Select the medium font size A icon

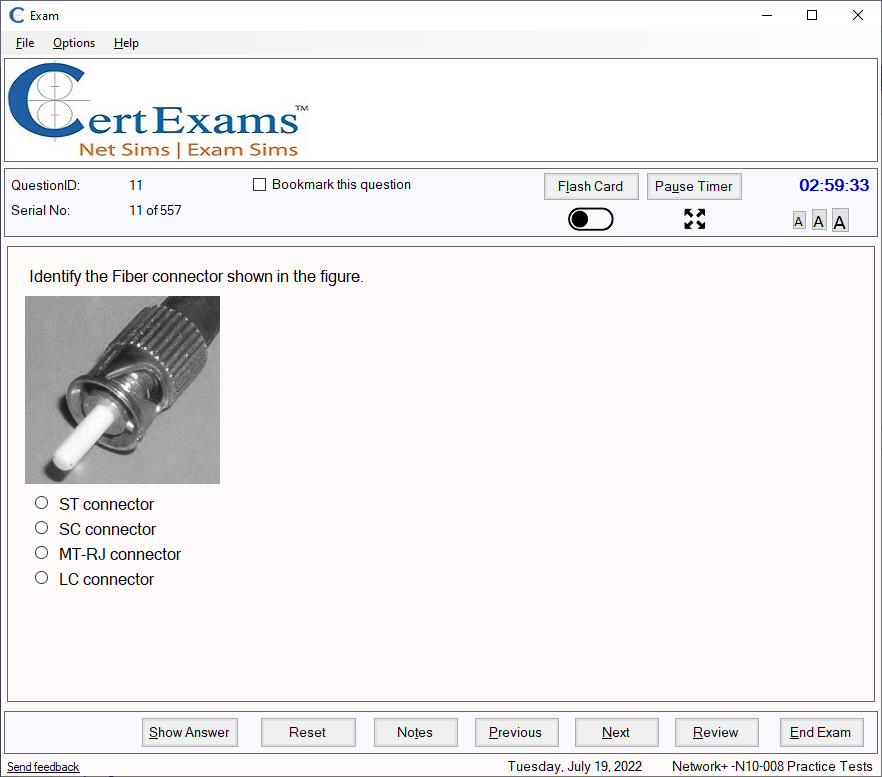(x=819, y=220)
